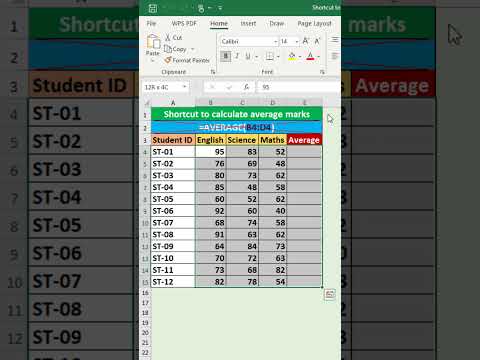Open the Calibri font name dropdown
Viewport: 480px width, 360px height.
point(276,41)
